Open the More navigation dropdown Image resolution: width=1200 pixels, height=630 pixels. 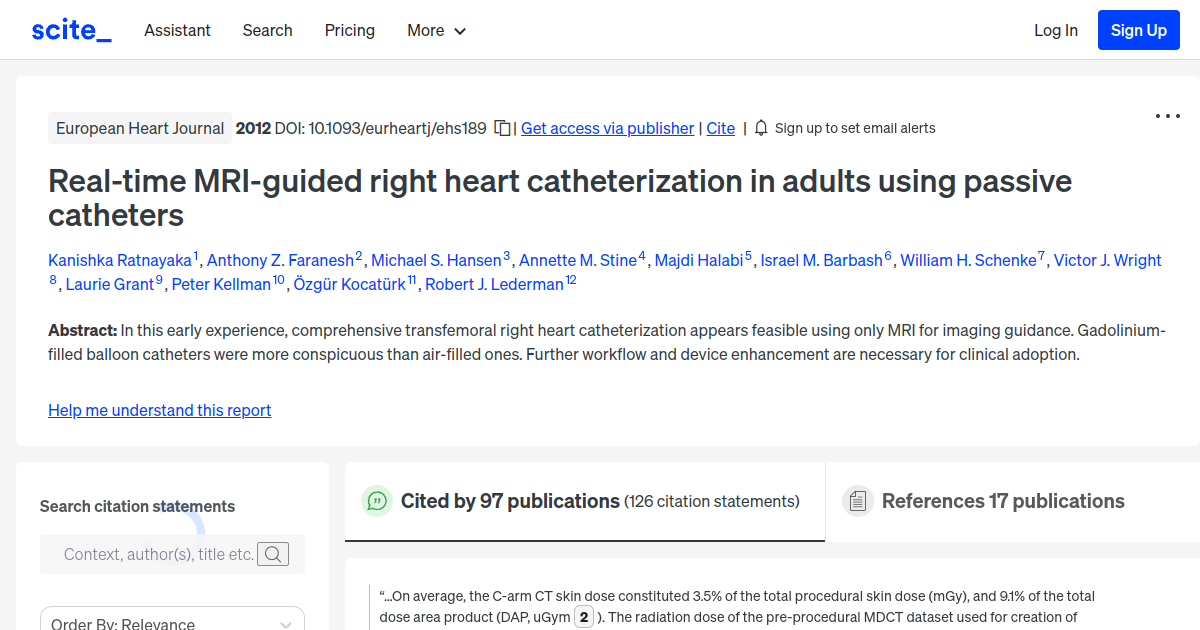coord(436,30)
